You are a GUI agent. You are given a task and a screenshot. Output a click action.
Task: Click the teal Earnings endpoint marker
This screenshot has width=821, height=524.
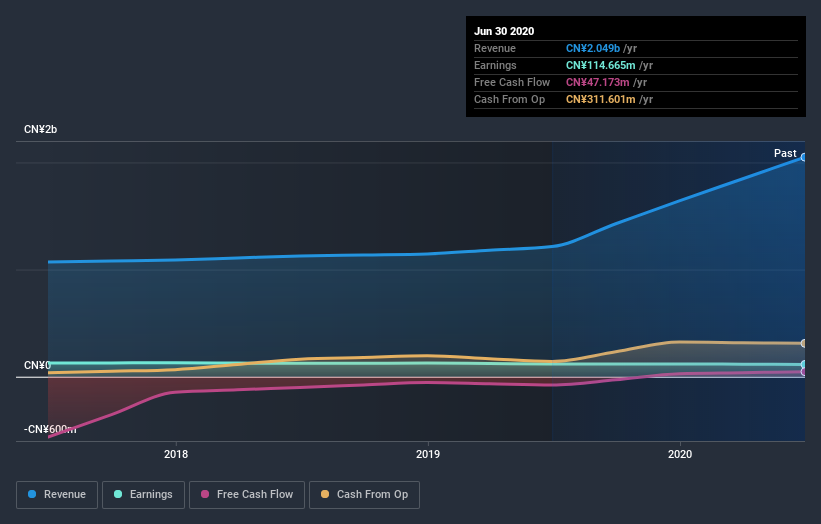coord(804,364)
